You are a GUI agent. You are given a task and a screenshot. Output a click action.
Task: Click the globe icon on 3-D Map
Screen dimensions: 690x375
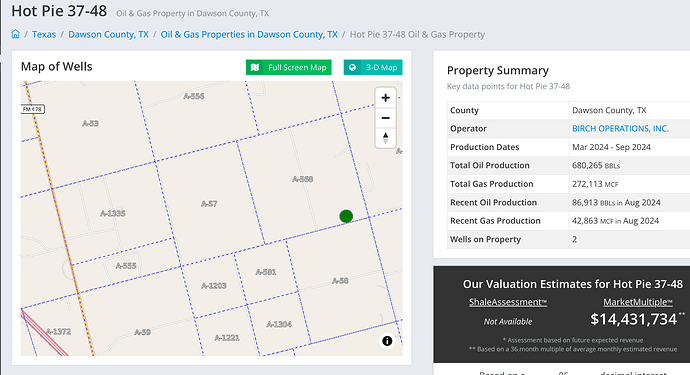click(x=352, y=67)
